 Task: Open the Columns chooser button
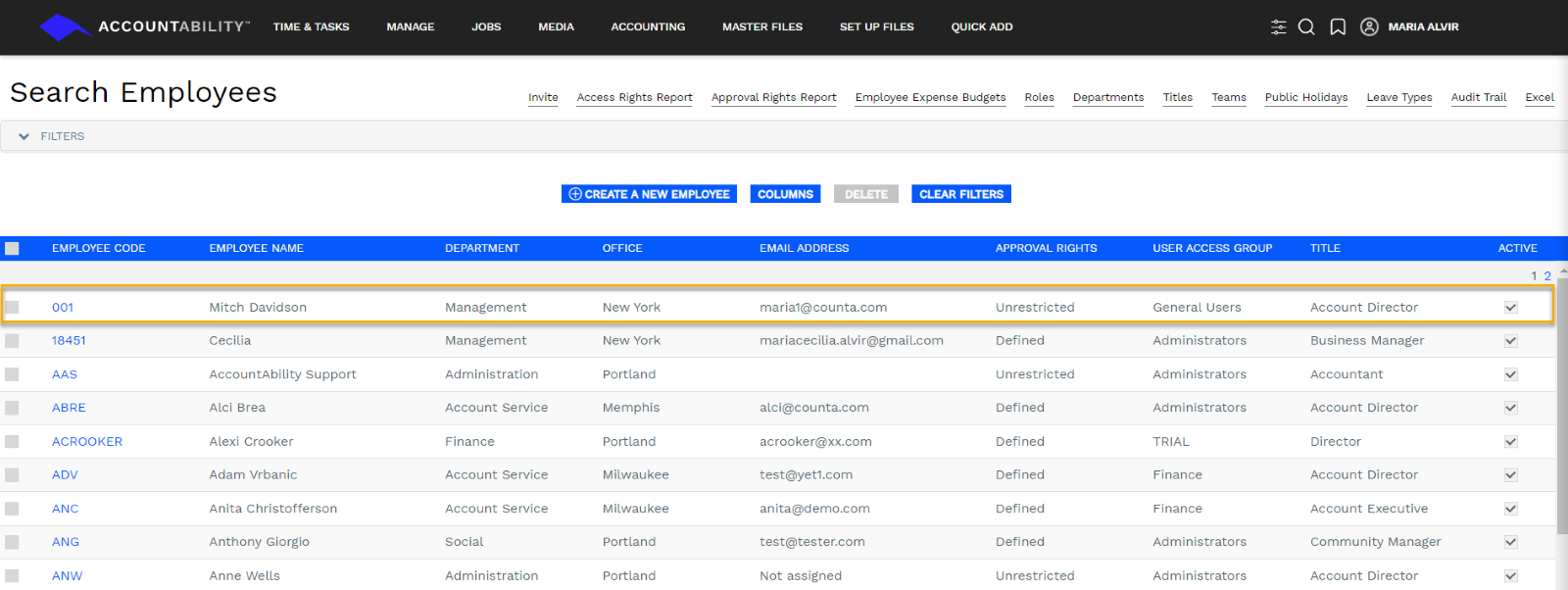click(785, 194)
